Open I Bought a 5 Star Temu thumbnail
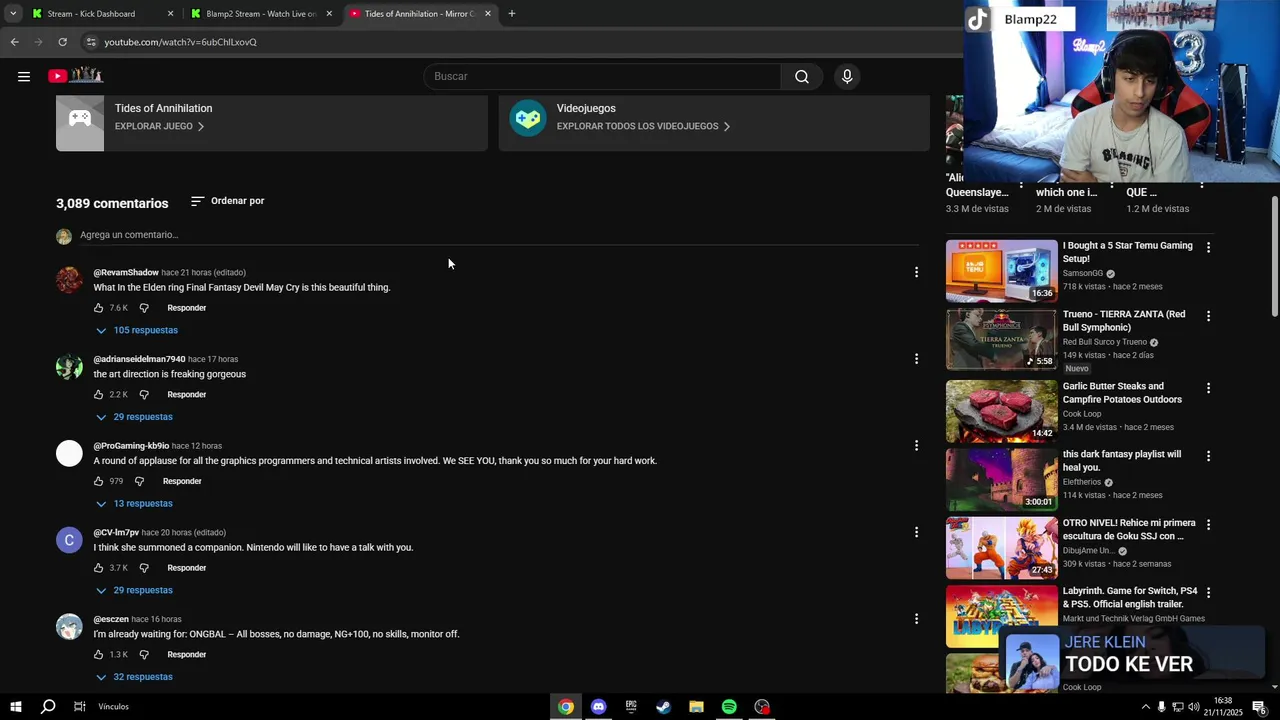The image size is (1280, 720). 1001,271
